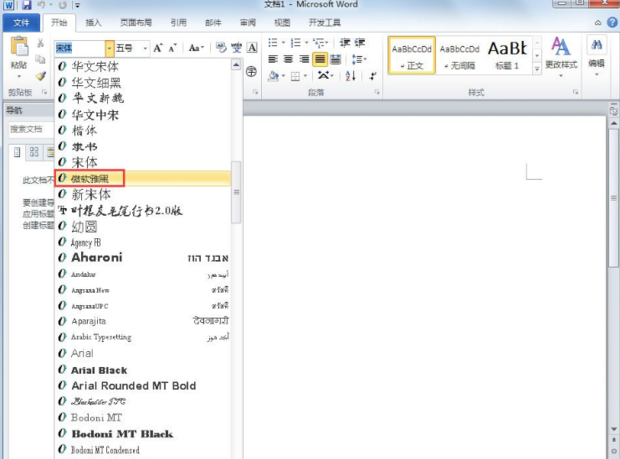Toggle Justify paragraph alignment
This screenshot has height=459, width=620.
tap(319, 59)
